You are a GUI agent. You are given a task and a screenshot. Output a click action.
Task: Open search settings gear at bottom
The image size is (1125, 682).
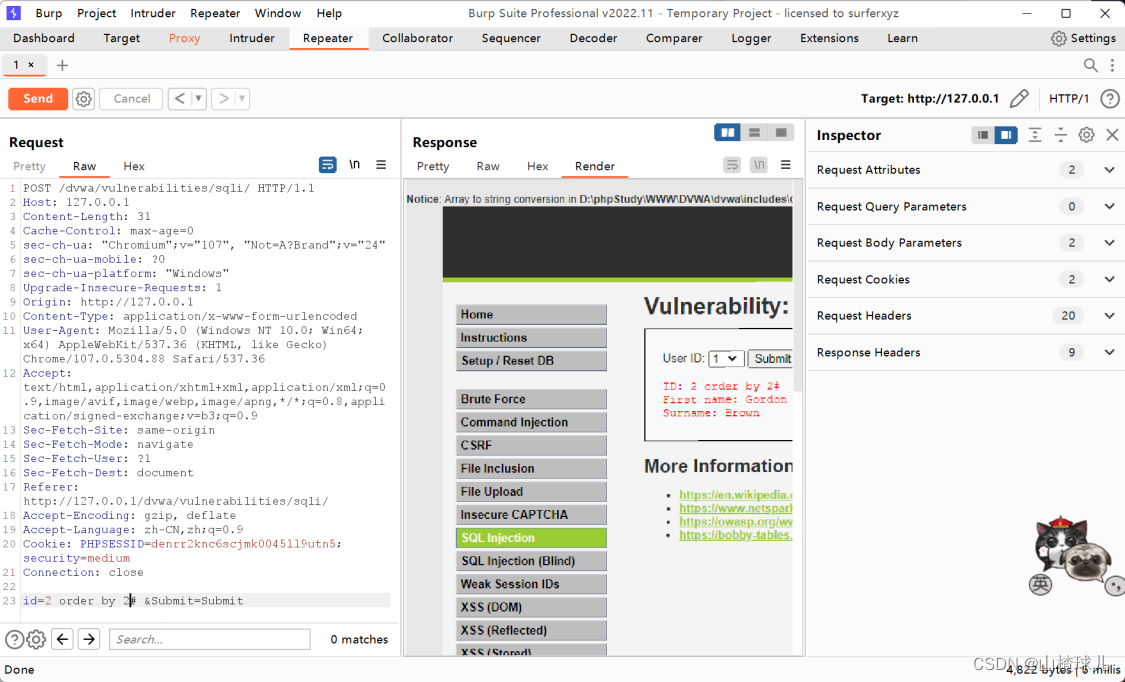click(37, 639)
